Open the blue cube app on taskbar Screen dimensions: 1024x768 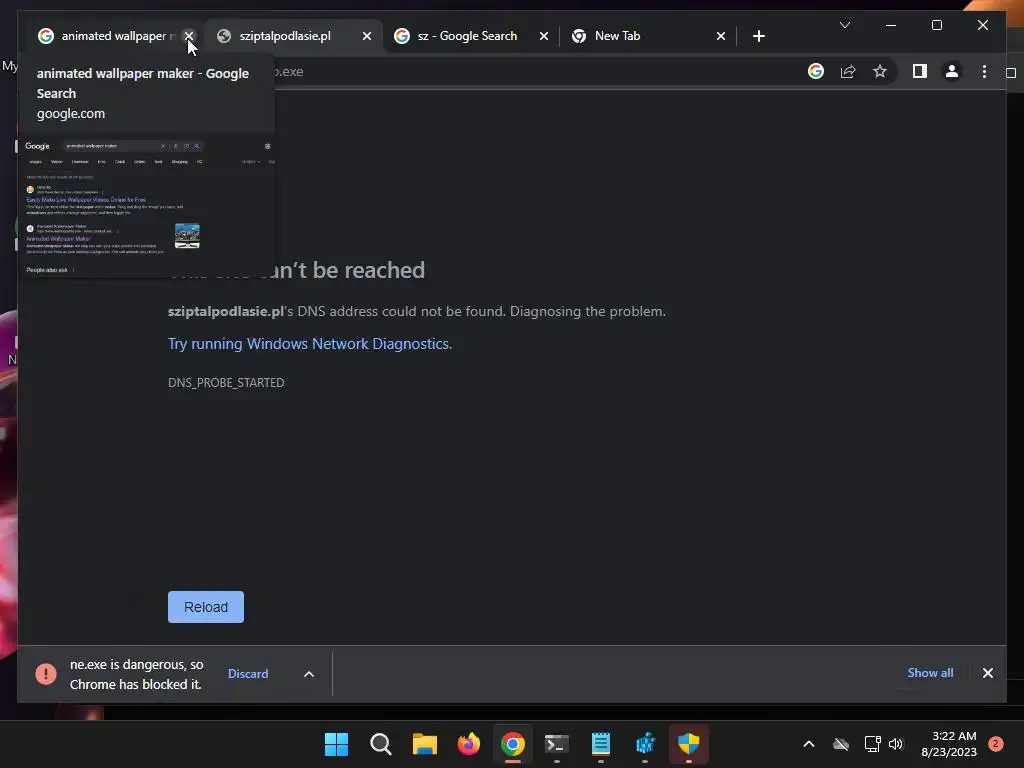point(645,744)
